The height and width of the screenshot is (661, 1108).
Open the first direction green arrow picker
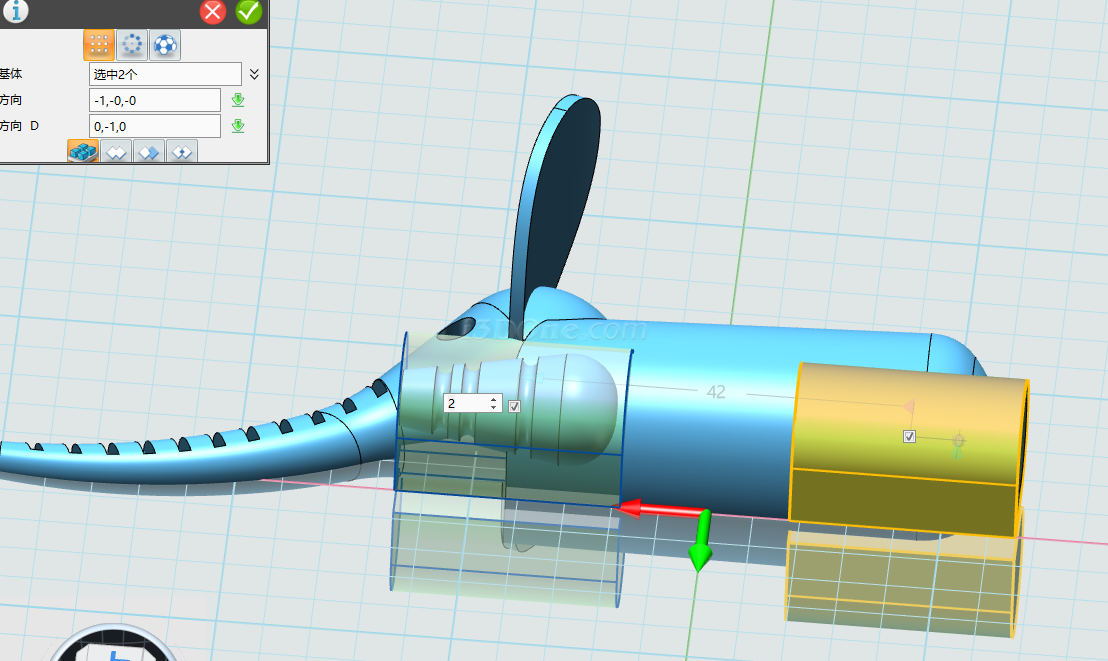(238, 100)
